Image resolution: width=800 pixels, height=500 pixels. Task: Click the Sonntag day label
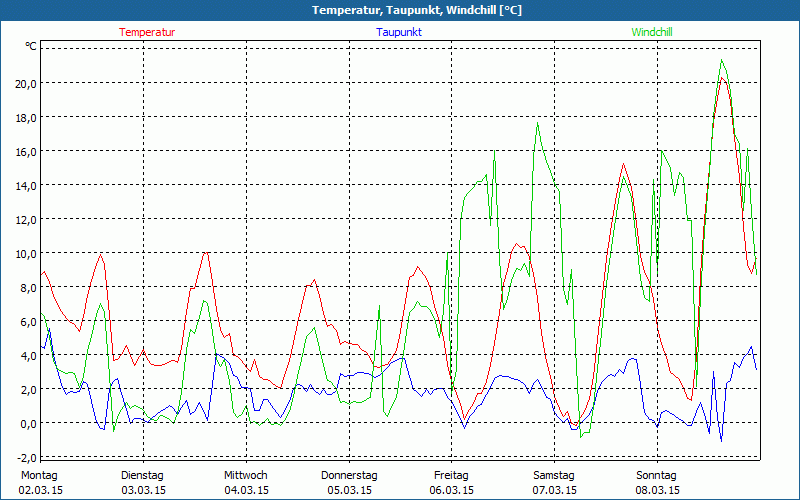click(657, 476)
